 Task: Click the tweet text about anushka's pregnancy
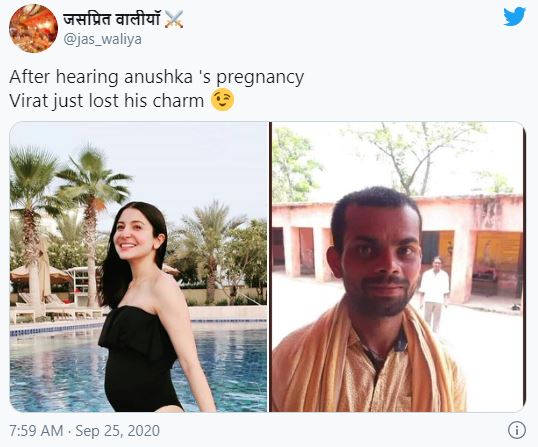156,77
